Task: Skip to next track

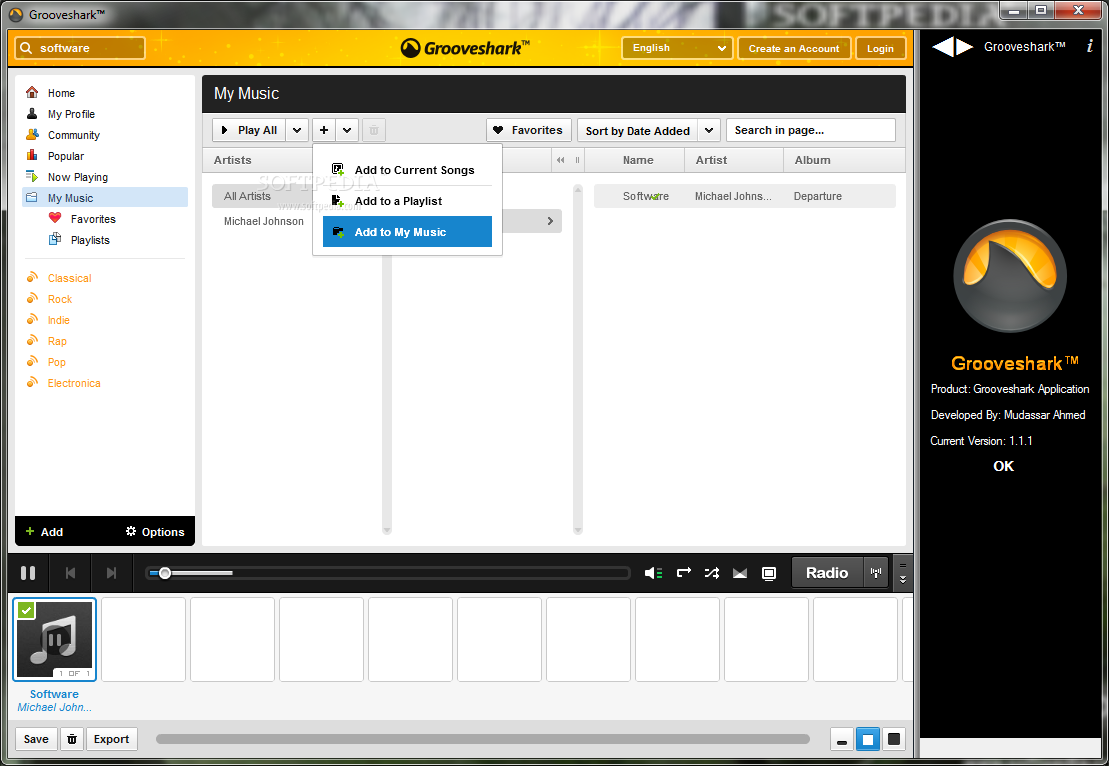Action: [111, 573]
